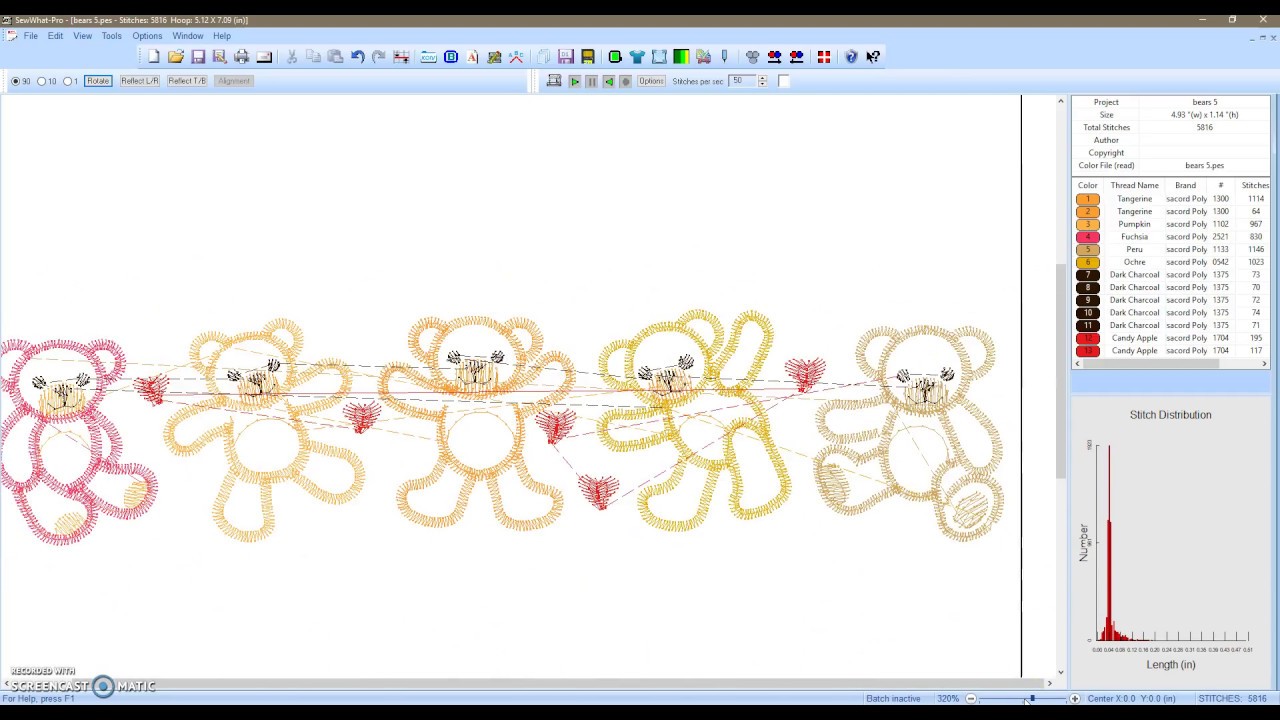The width and height of the screenshot is (1280, 720).
Task: Click the simulator Options button
Action: (651, 81)
